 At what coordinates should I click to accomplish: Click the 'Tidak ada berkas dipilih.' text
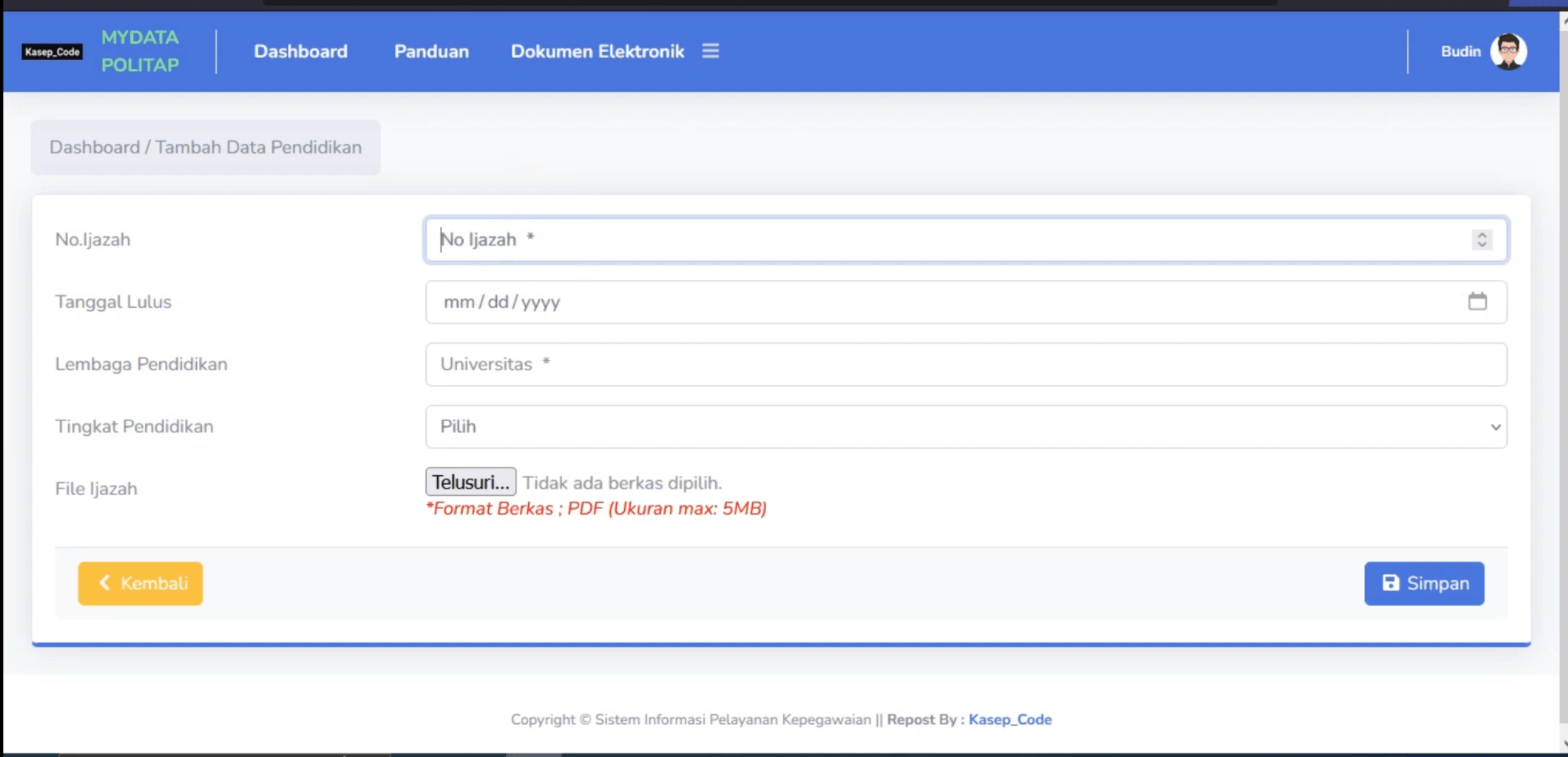pos(622,483)
